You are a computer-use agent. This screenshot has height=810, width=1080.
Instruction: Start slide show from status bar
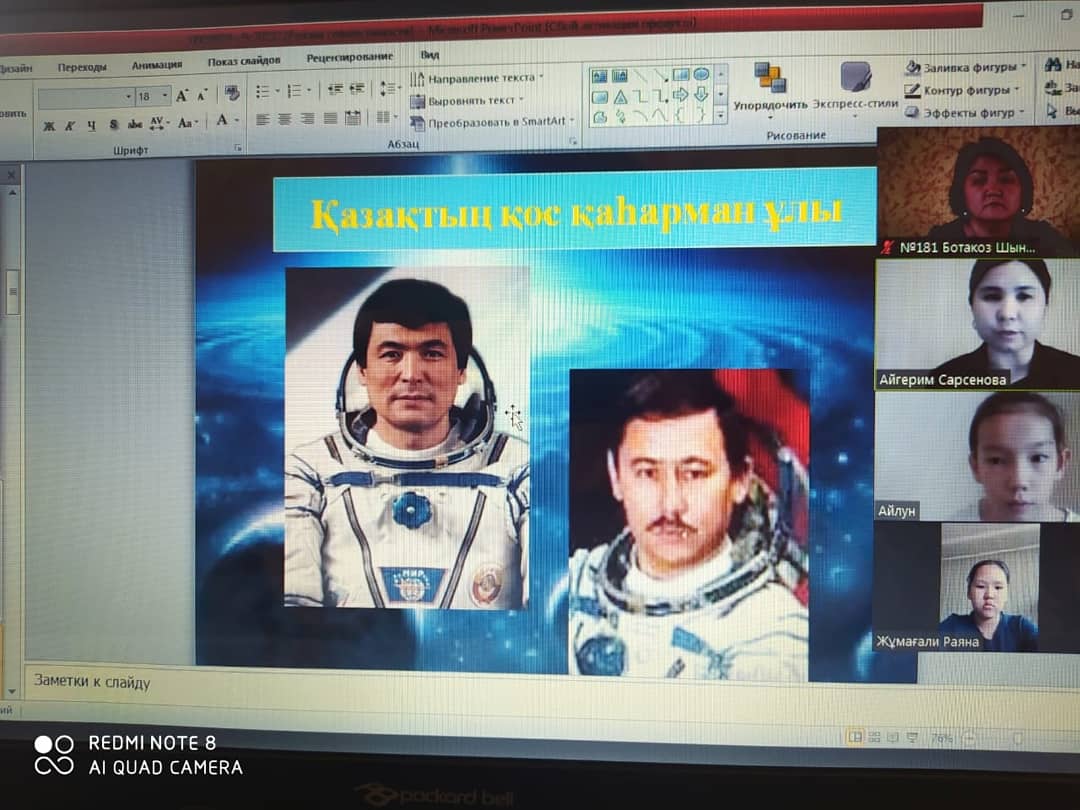[913, 738]
